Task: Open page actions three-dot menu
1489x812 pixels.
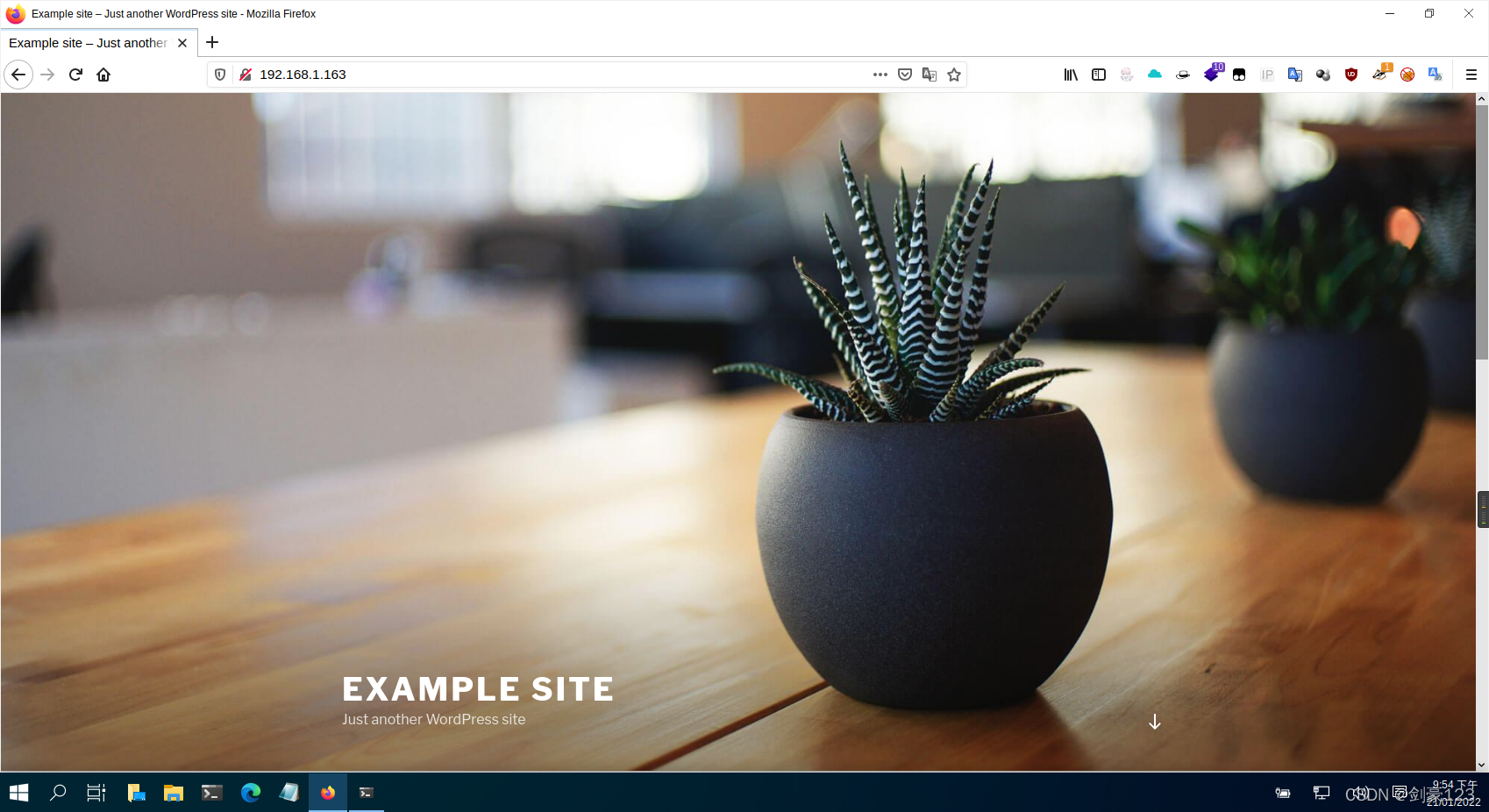Action: coord(880,75)
